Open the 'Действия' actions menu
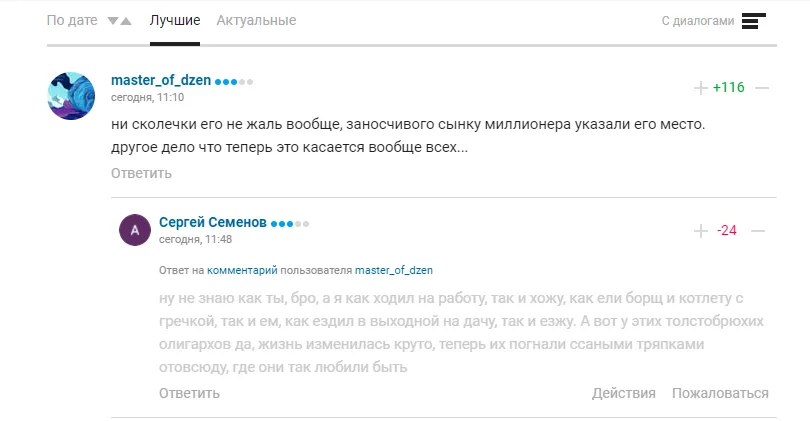 (624, 393)
